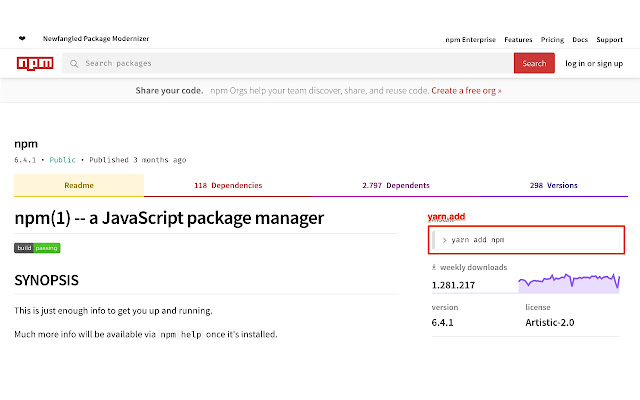
Task: Open the npm logo home link
Action: [x=35, y=63]
